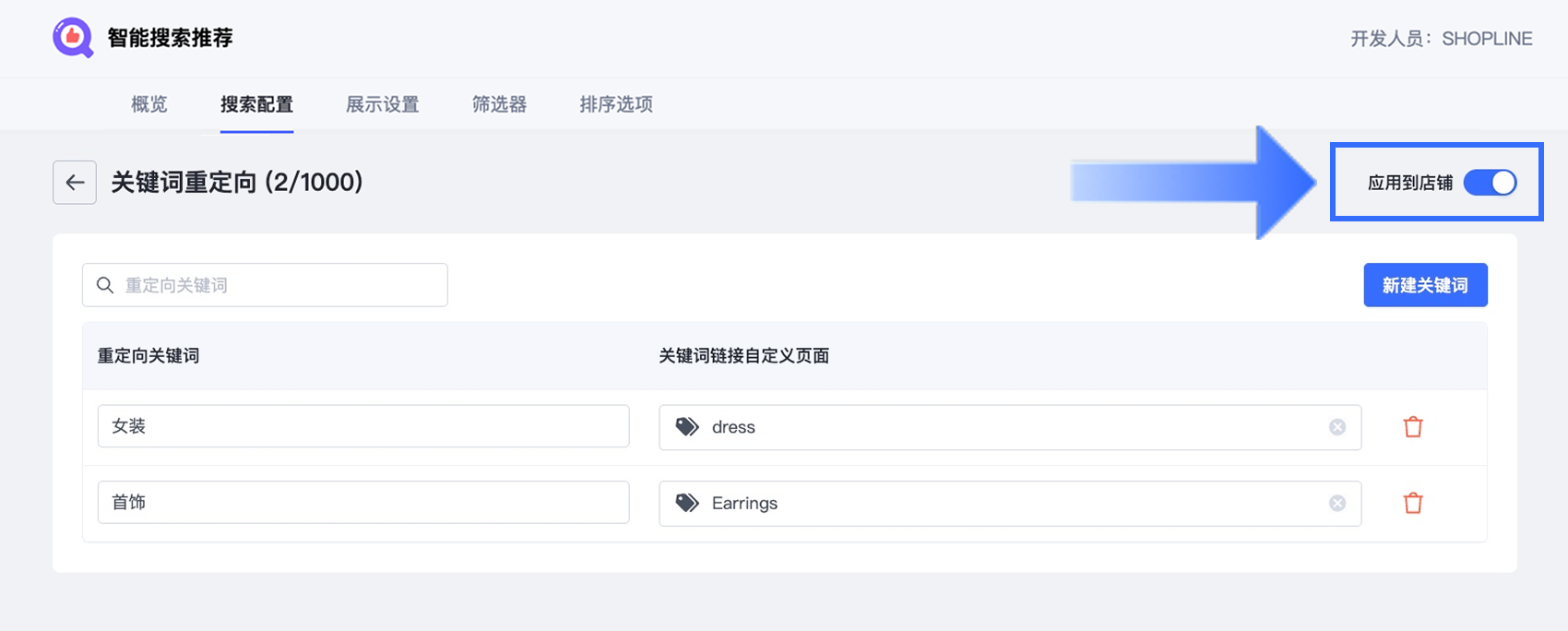The height and width of the screenshot is (631, 1568).
Task: Toggle the 应用到店铺 switch
Action: click(x=1490, y=183)
